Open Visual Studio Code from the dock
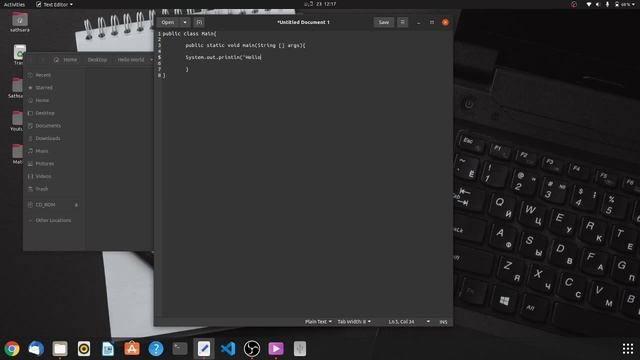The height and width of the screenshot is (360, 640). (228, 349)
